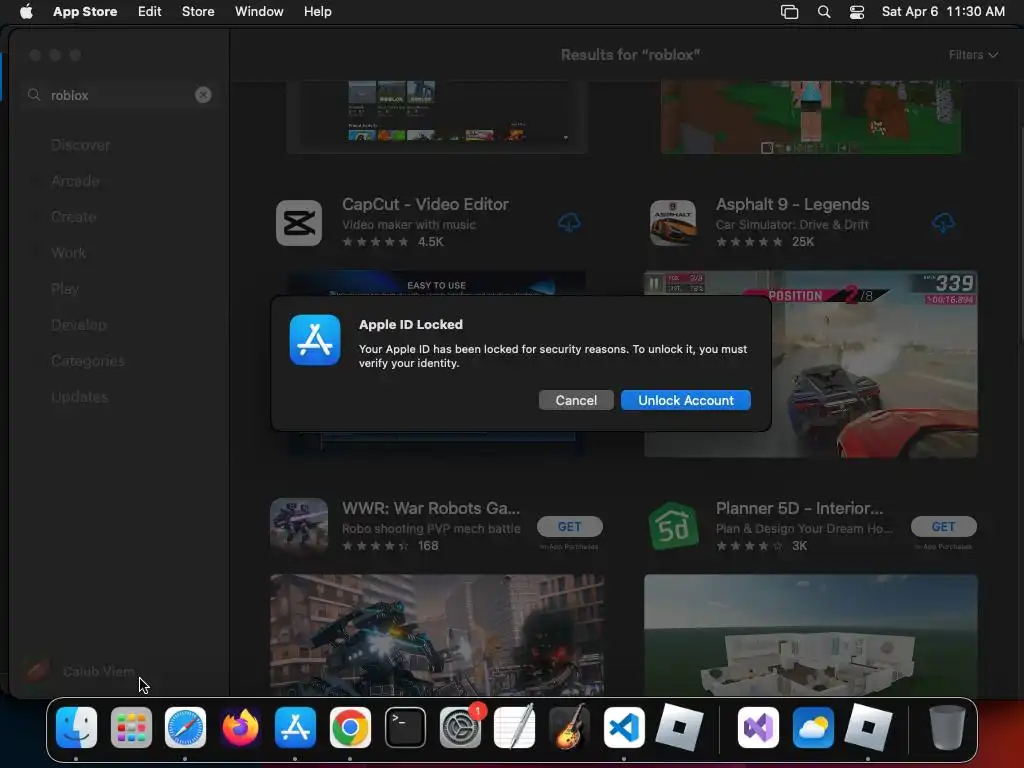Screen dimensions: 1024x768
Task: Clear the roblox search field
Action: [x=203, y=95]
